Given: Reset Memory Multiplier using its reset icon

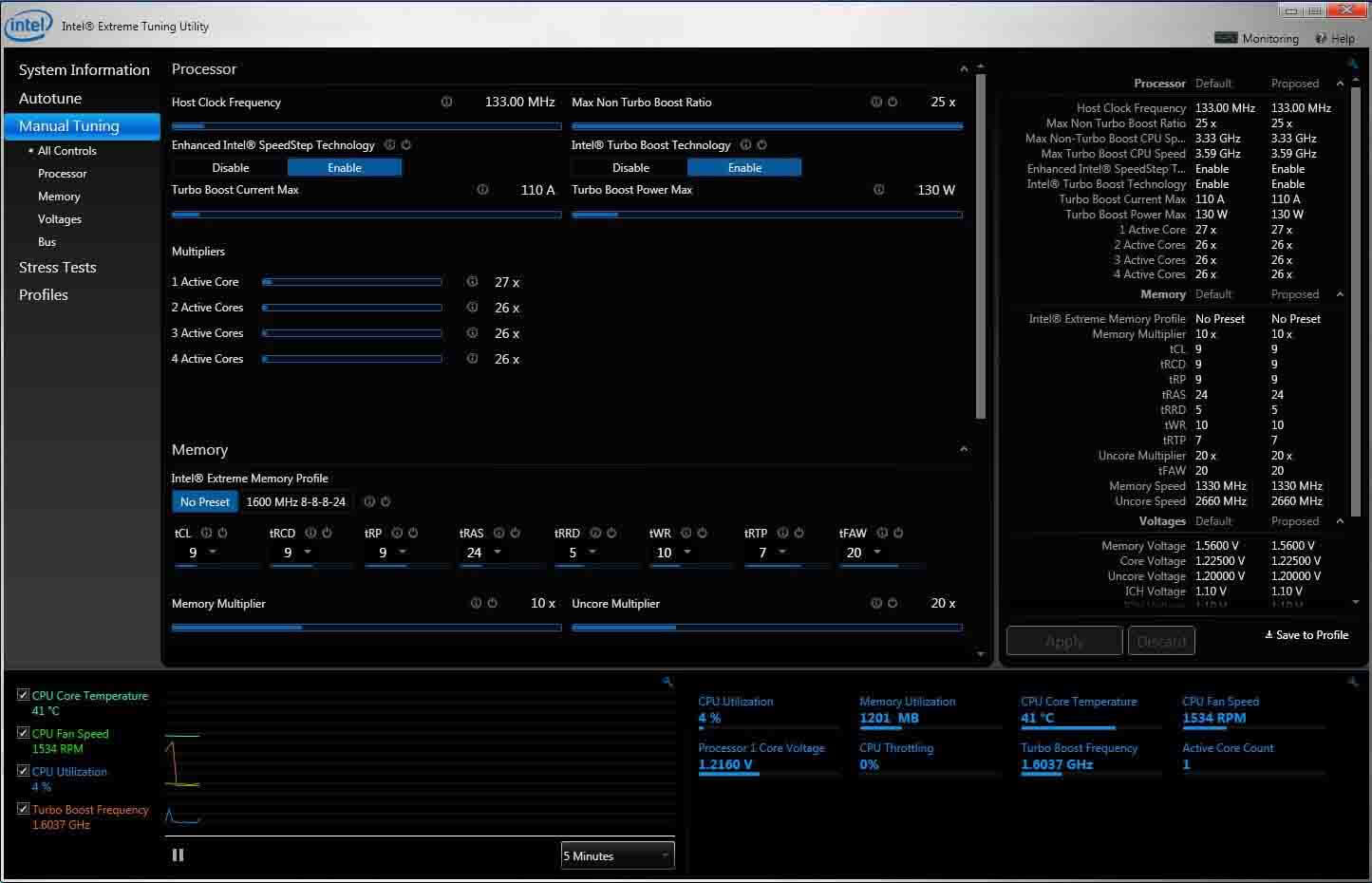Looking at the screenshot, I should click(491, 602).
